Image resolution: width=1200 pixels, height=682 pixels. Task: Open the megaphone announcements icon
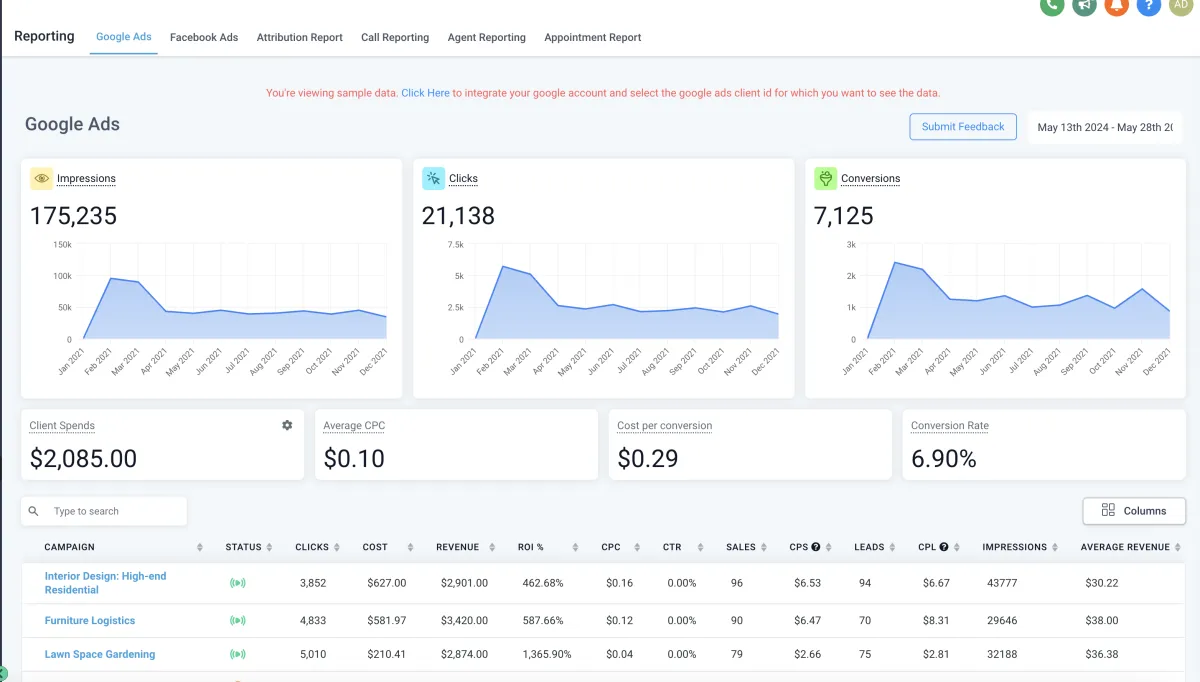click(x=1084, y=5)
